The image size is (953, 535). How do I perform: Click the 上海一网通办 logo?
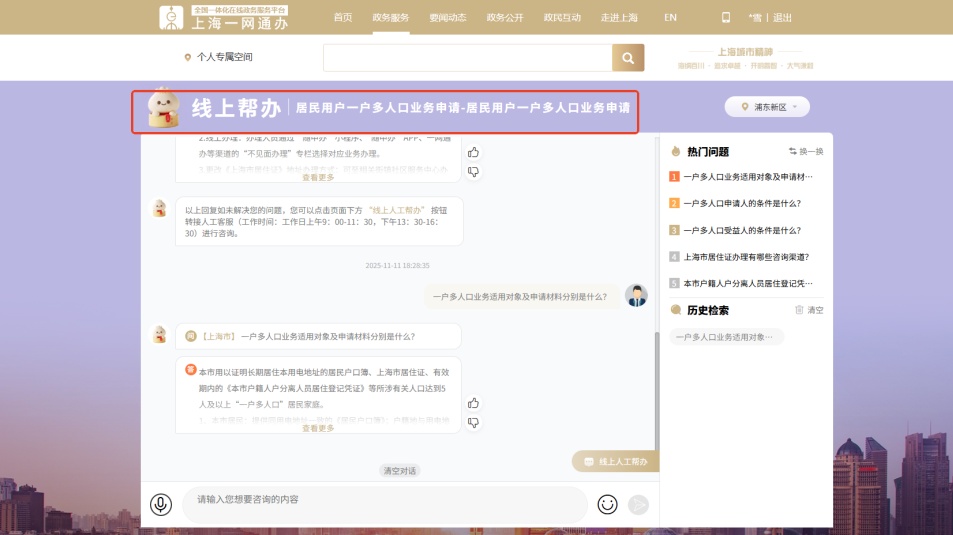tap(224, 17)
